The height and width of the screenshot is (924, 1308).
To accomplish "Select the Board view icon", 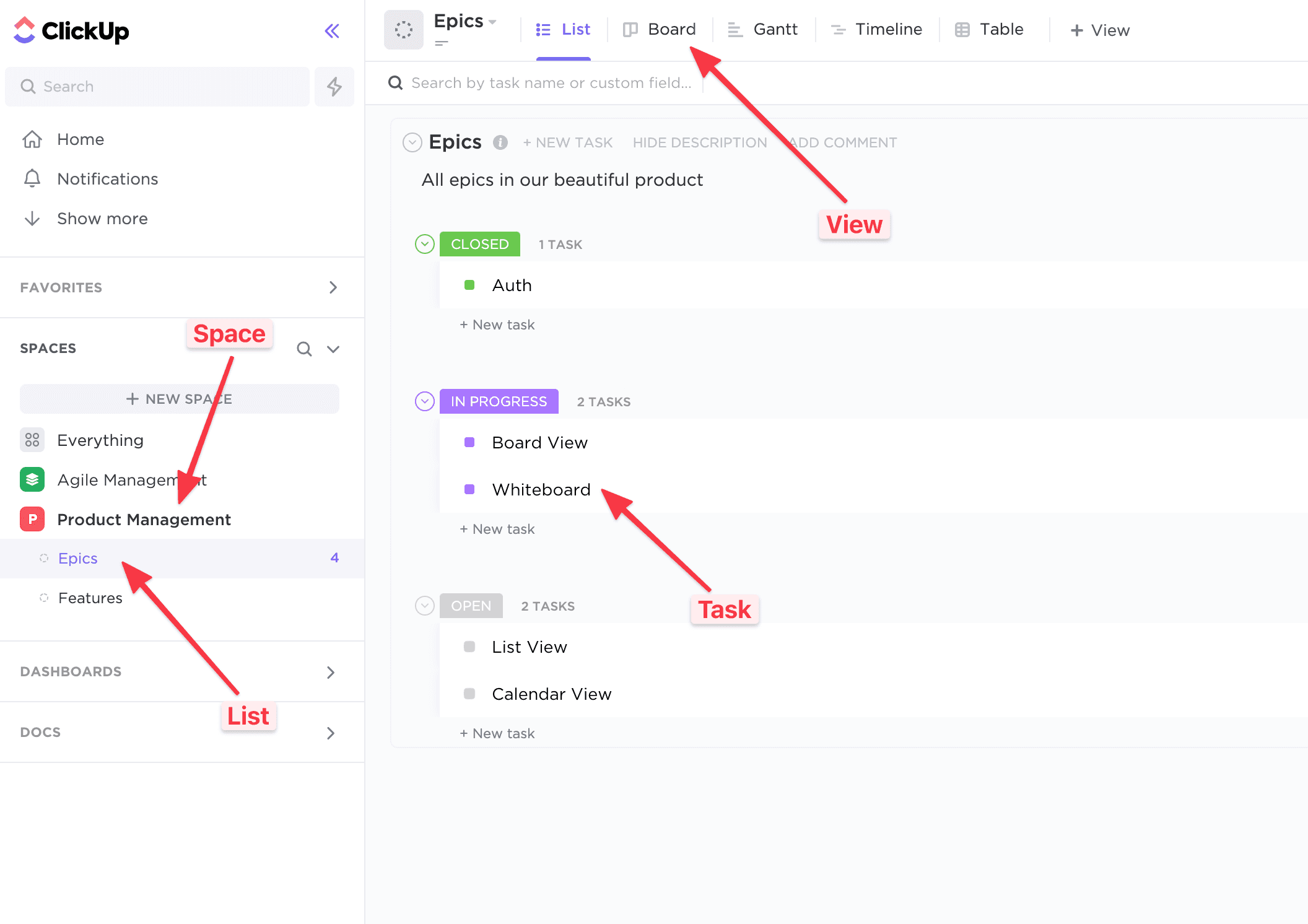I will (630, 29).
